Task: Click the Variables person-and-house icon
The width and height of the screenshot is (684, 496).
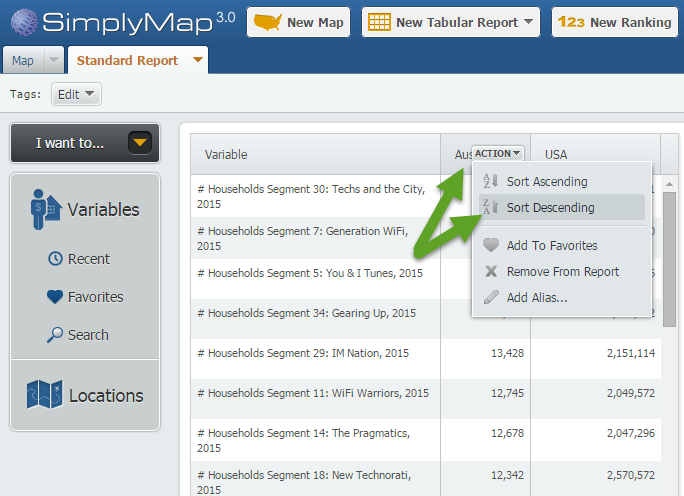Action: [x=45, y=209]
